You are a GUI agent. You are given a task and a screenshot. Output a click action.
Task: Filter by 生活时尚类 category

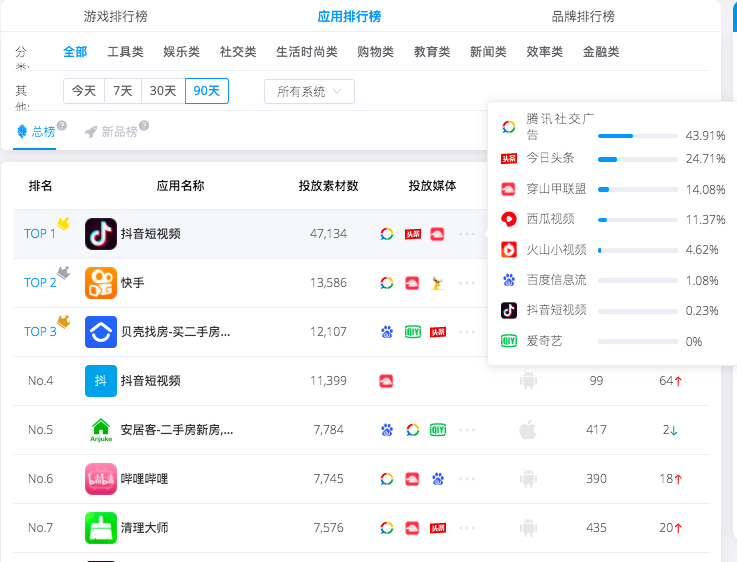pos(306,52)
